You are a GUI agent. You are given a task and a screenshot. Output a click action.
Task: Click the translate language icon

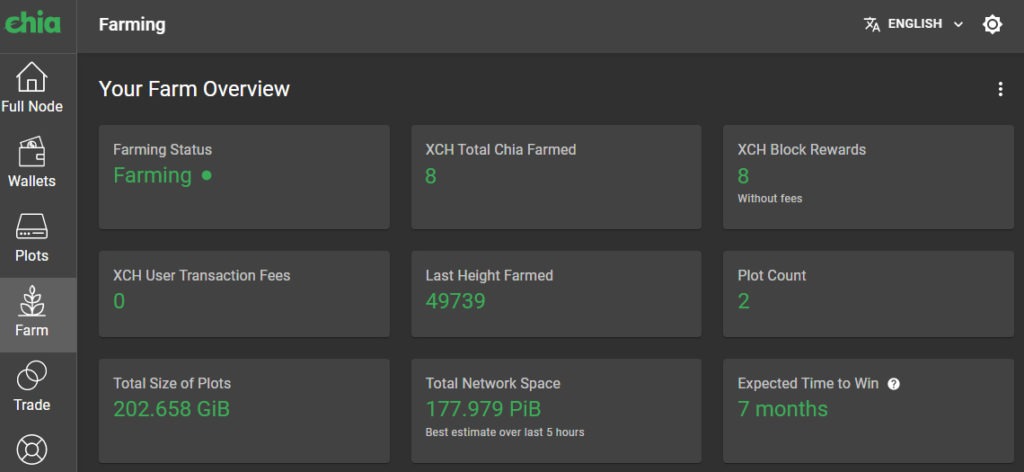pyautogui.click(x=872, y=24)
